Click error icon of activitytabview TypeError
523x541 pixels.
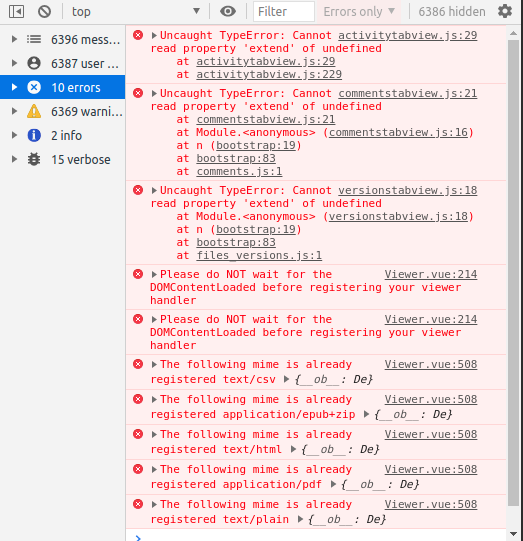point(138,35)
